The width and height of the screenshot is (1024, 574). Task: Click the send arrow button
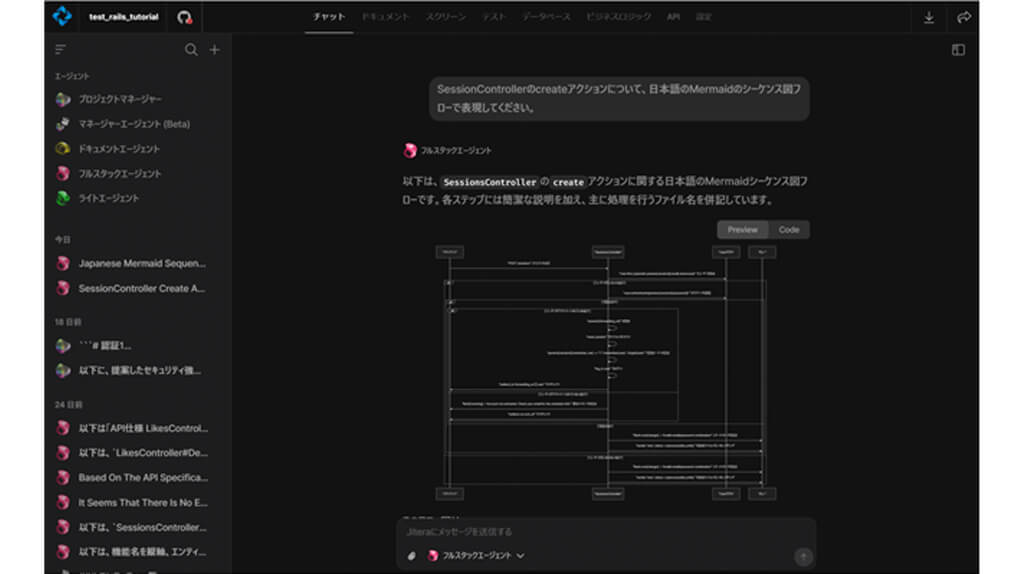[x=803, y=556]
